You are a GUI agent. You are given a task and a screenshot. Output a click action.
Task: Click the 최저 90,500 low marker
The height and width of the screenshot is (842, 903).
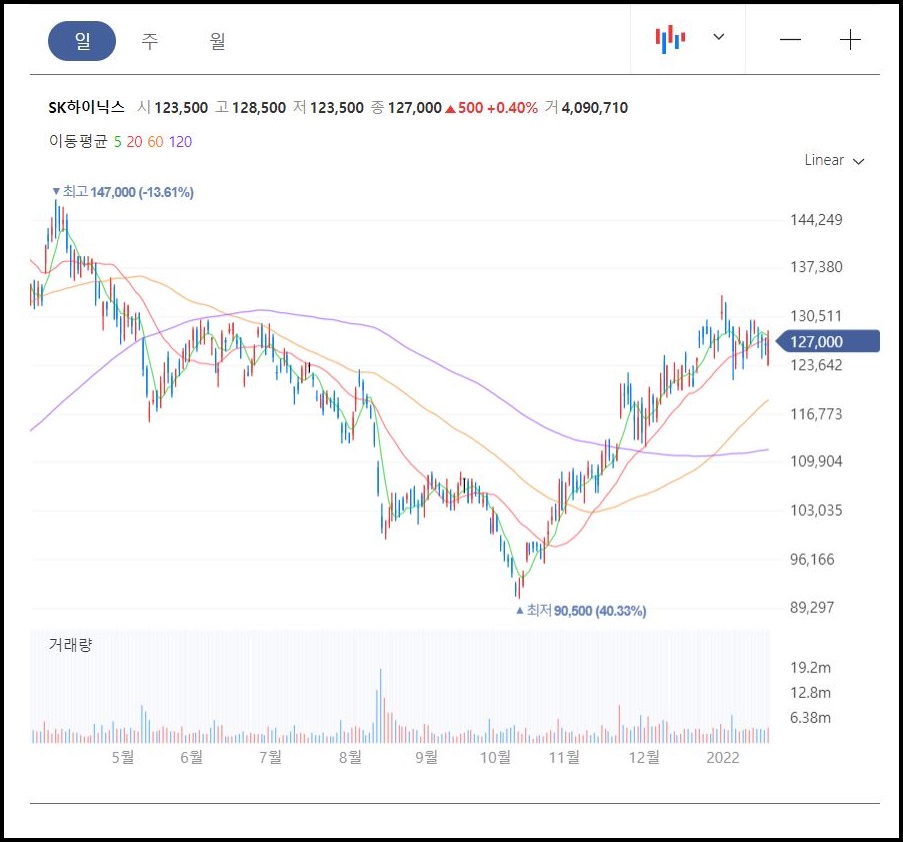pos(581,610)
